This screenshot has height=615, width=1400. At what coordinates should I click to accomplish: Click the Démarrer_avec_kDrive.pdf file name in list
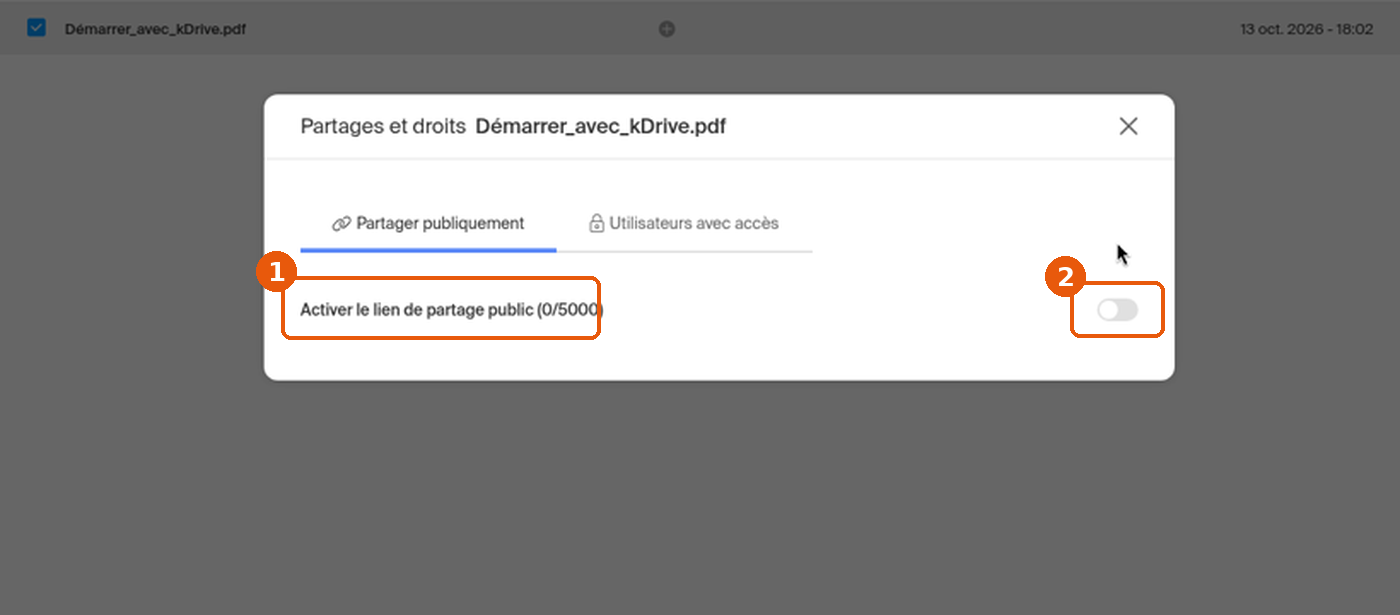(x=155, y=29)
